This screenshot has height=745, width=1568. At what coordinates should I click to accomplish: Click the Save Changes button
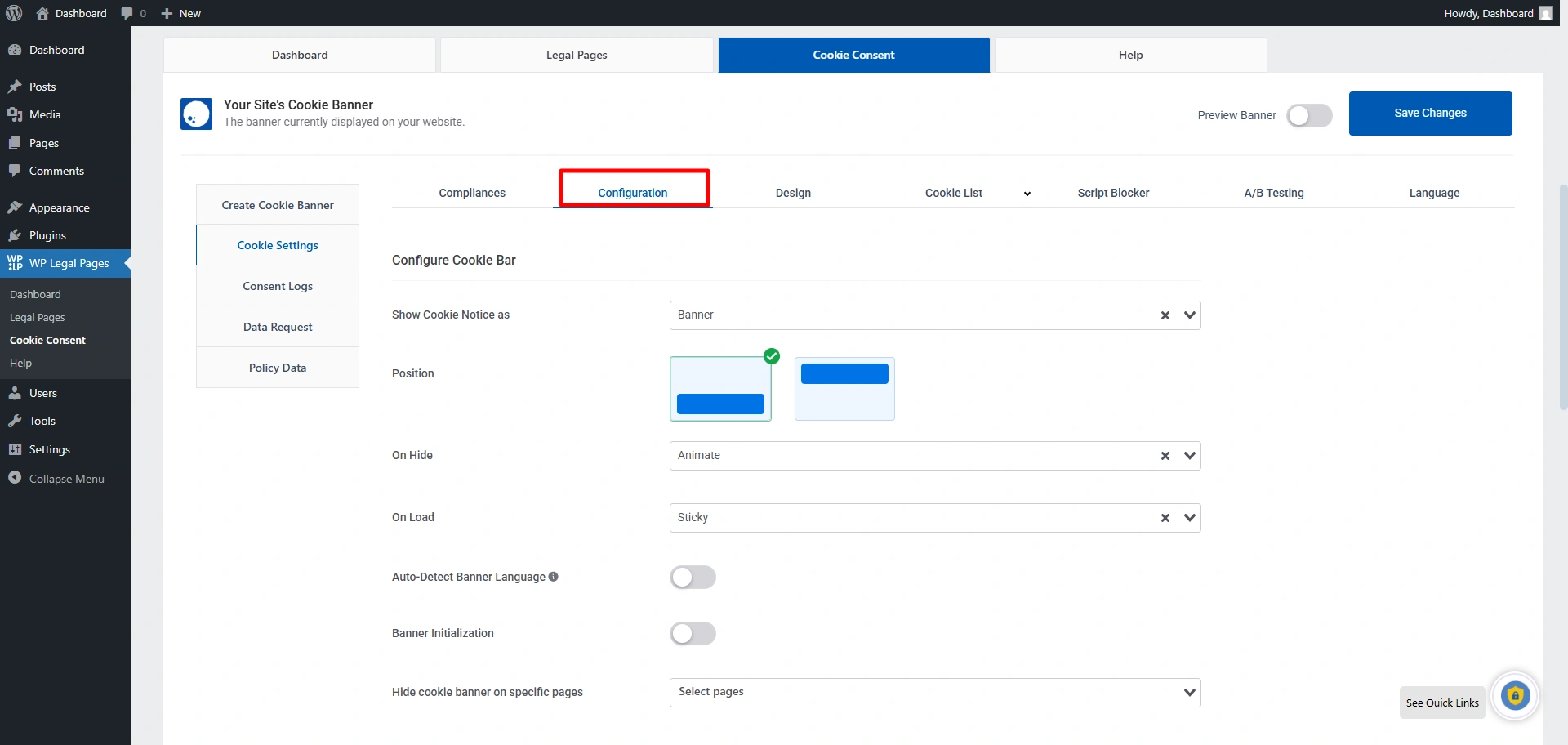point(1430,114)
